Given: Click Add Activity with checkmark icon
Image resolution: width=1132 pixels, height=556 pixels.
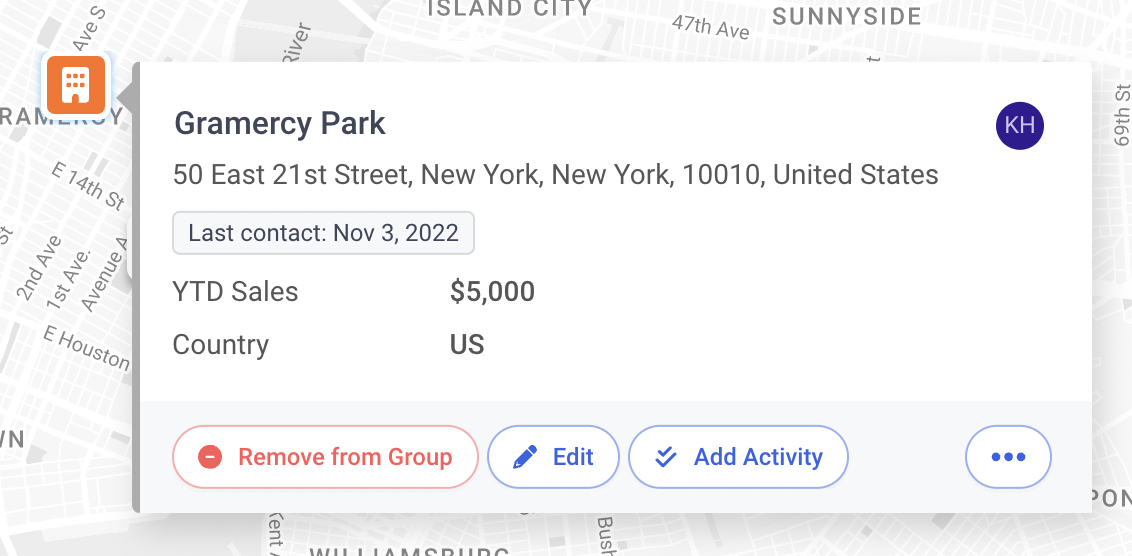Looking at the screenshot, I should coord(738,457).
